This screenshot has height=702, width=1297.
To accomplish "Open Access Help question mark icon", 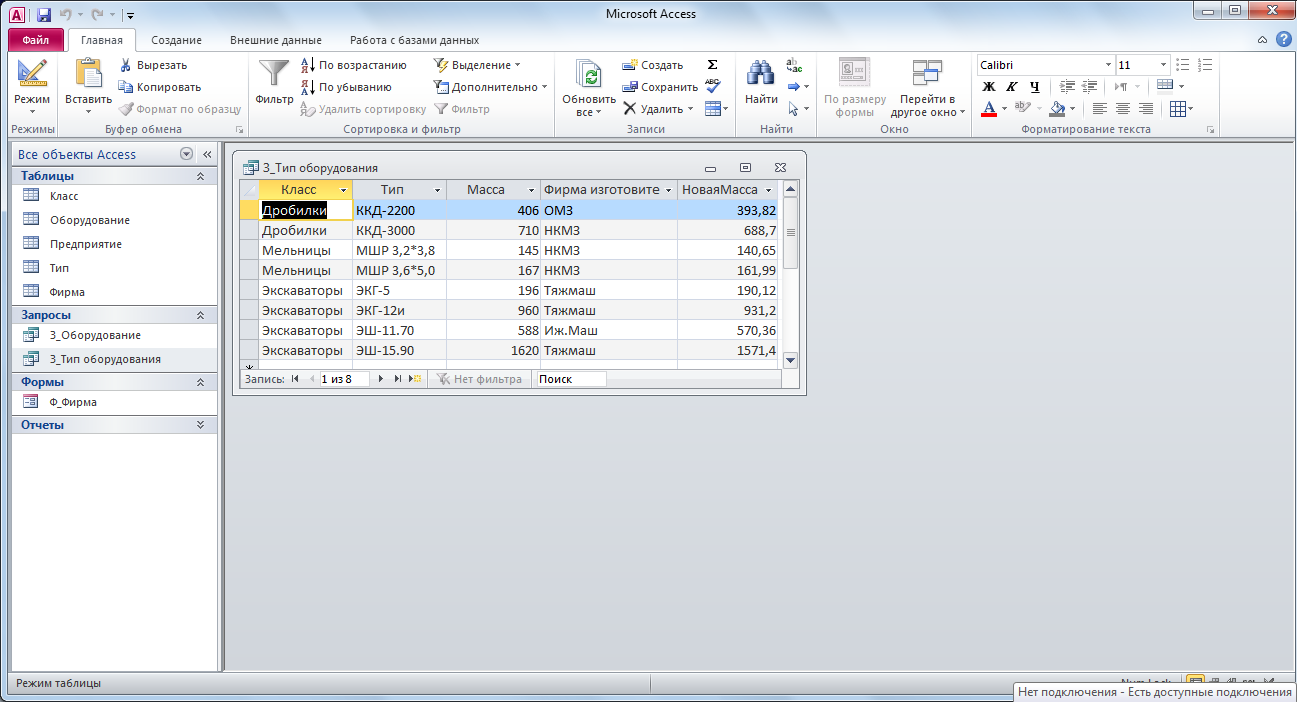I will click(1283, 40).
